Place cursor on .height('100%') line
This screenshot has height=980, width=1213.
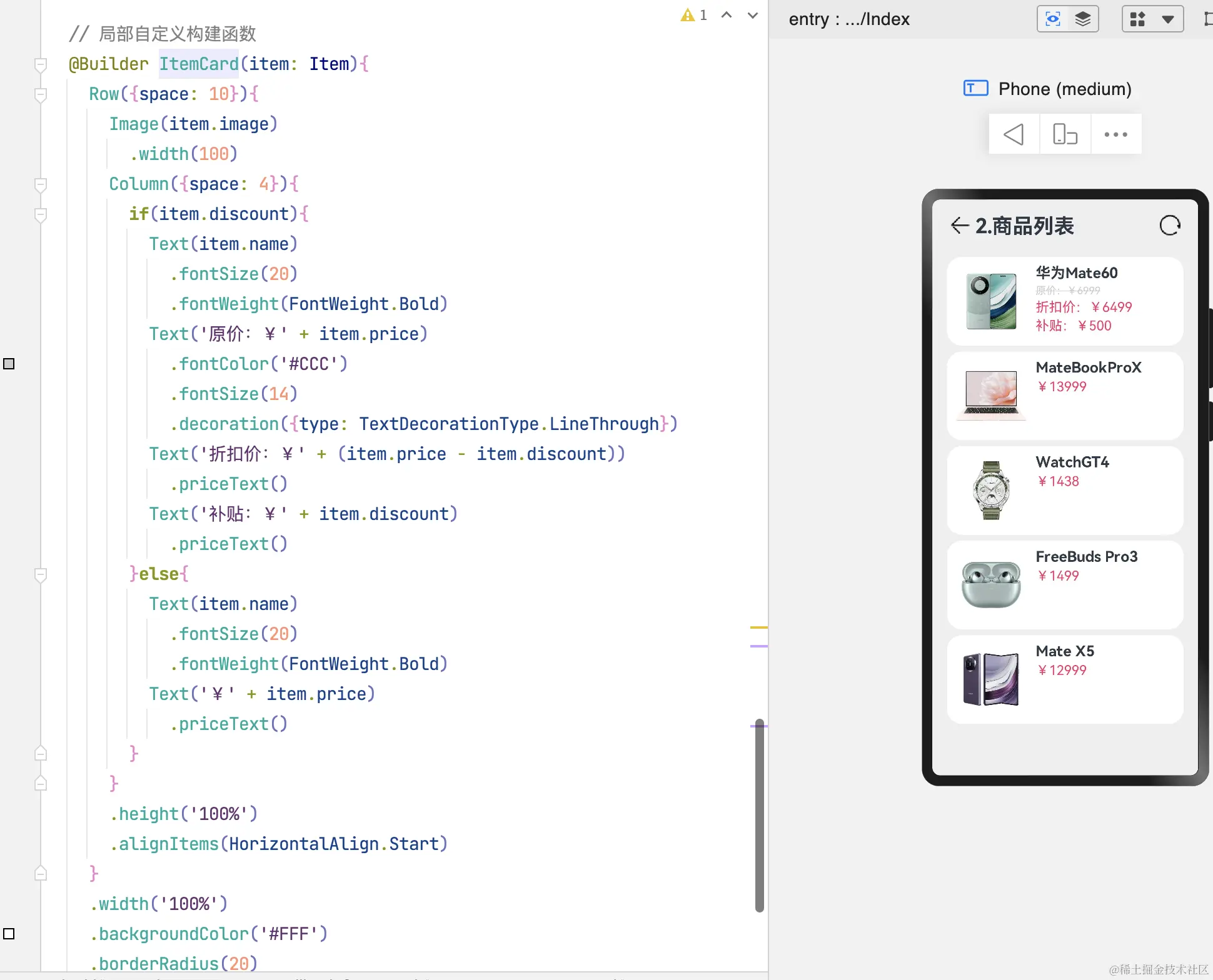[184, 814]
